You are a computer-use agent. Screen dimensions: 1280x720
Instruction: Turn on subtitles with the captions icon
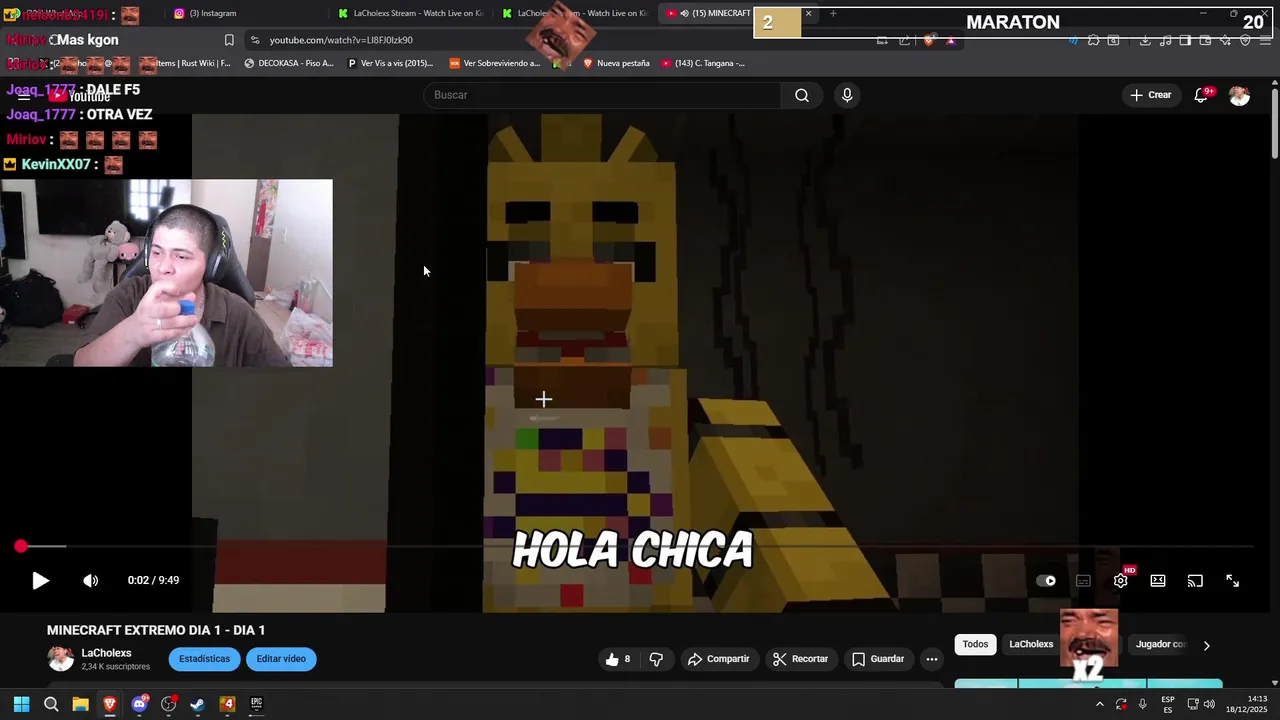point(1083,580)
